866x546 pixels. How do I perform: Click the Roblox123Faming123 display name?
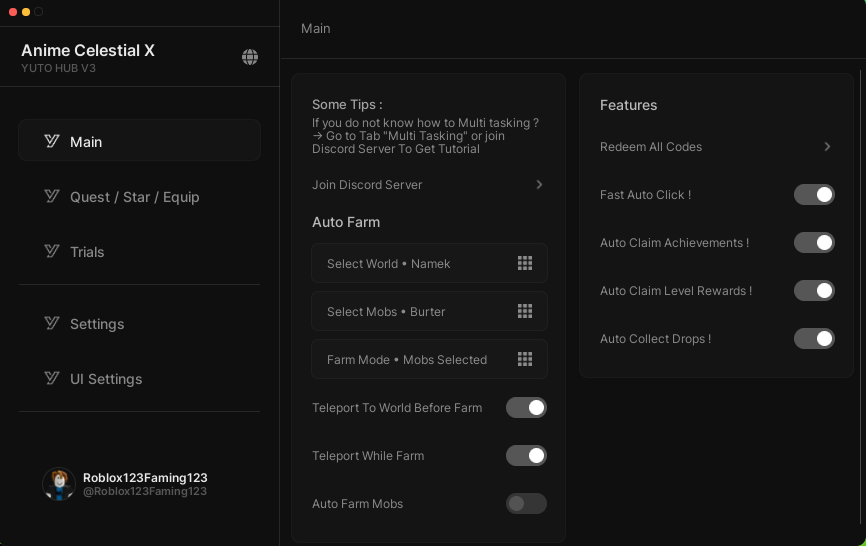click(145, 478)
